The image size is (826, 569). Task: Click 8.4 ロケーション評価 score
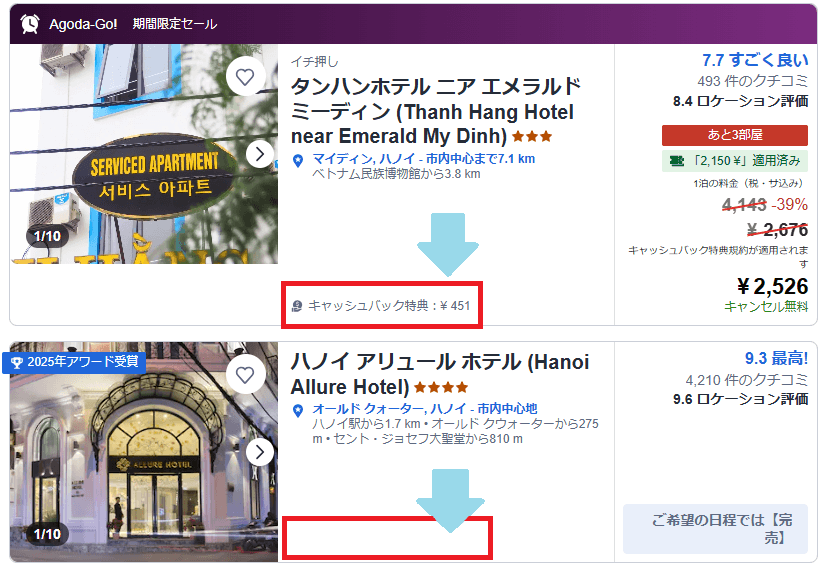(741, 101)
